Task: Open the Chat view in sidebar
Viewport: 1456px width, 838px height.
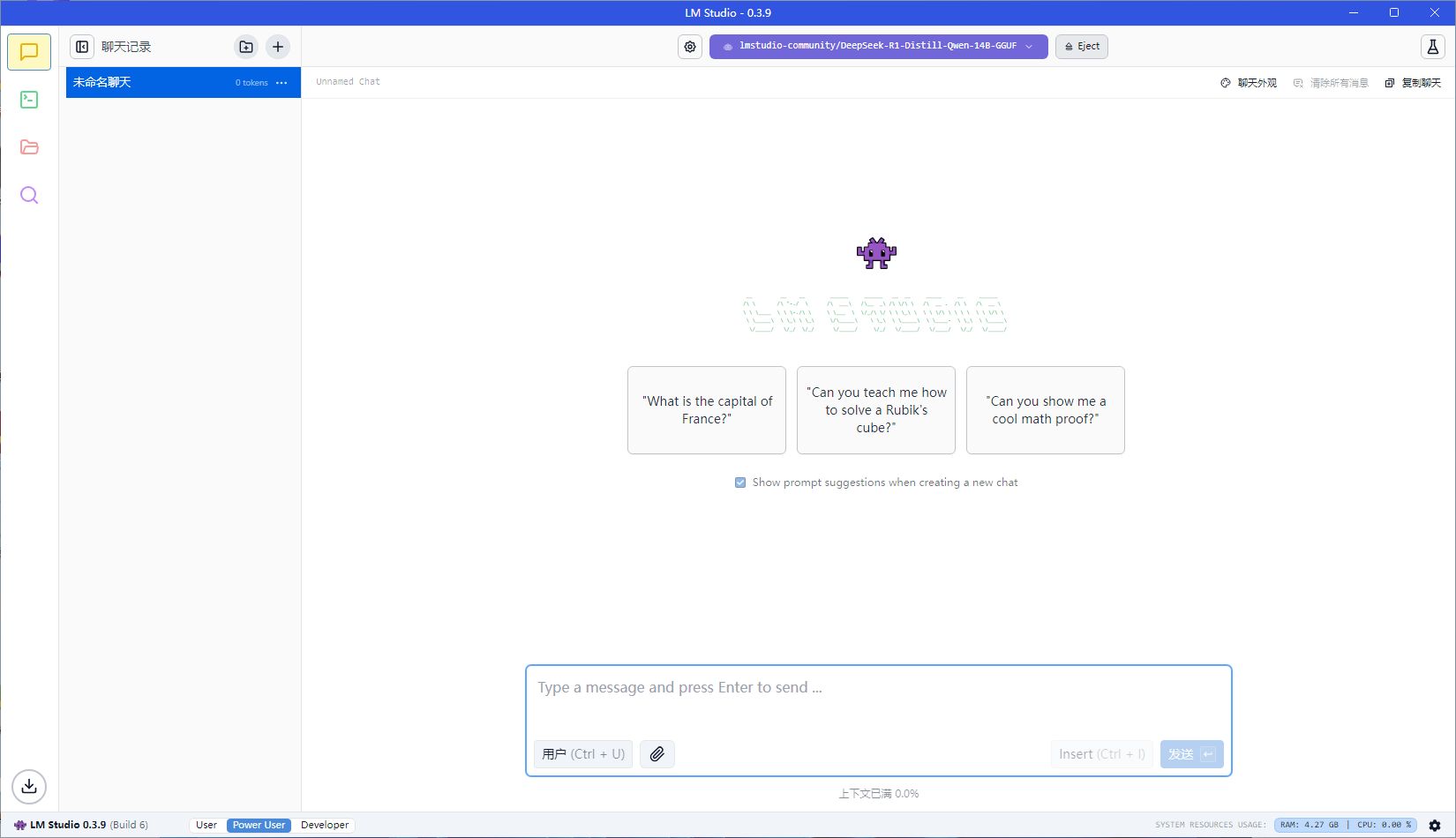Action: pos(29,52)
